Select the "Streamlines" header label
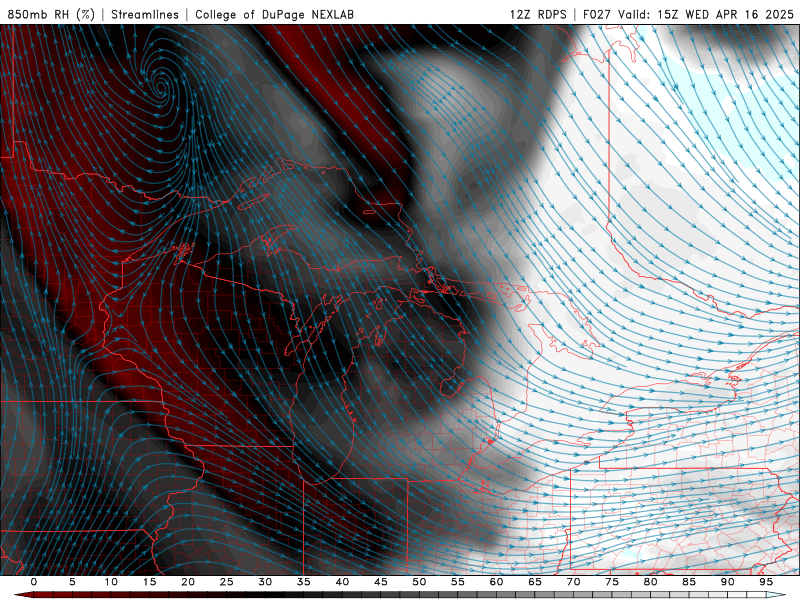800x600 pixels. [145, 14]
